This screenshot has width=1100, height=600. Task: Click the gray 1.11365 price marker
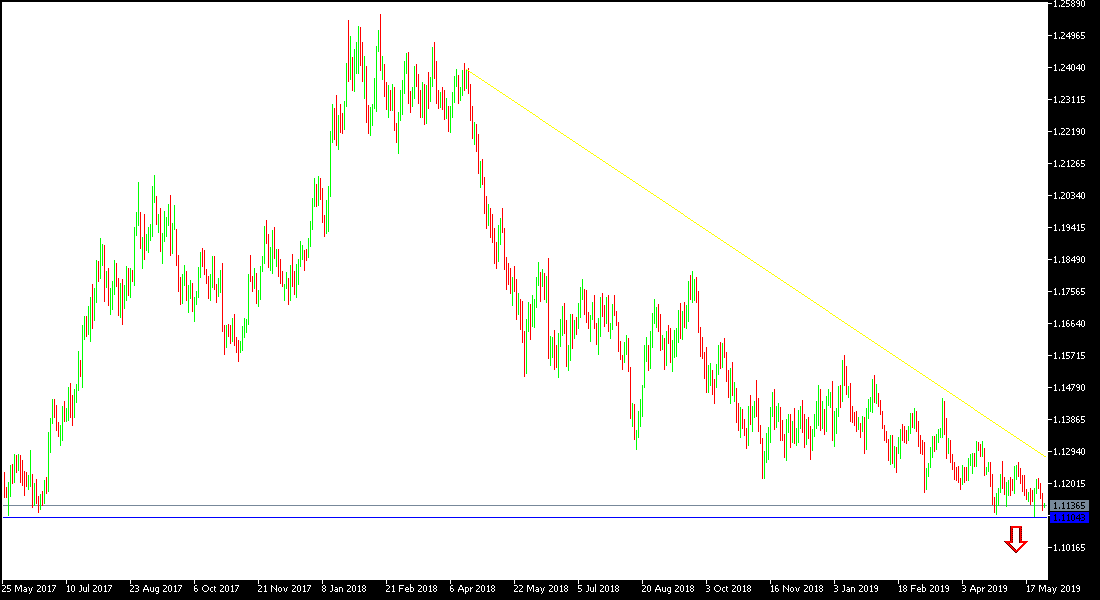click(x=1070, y=507)
